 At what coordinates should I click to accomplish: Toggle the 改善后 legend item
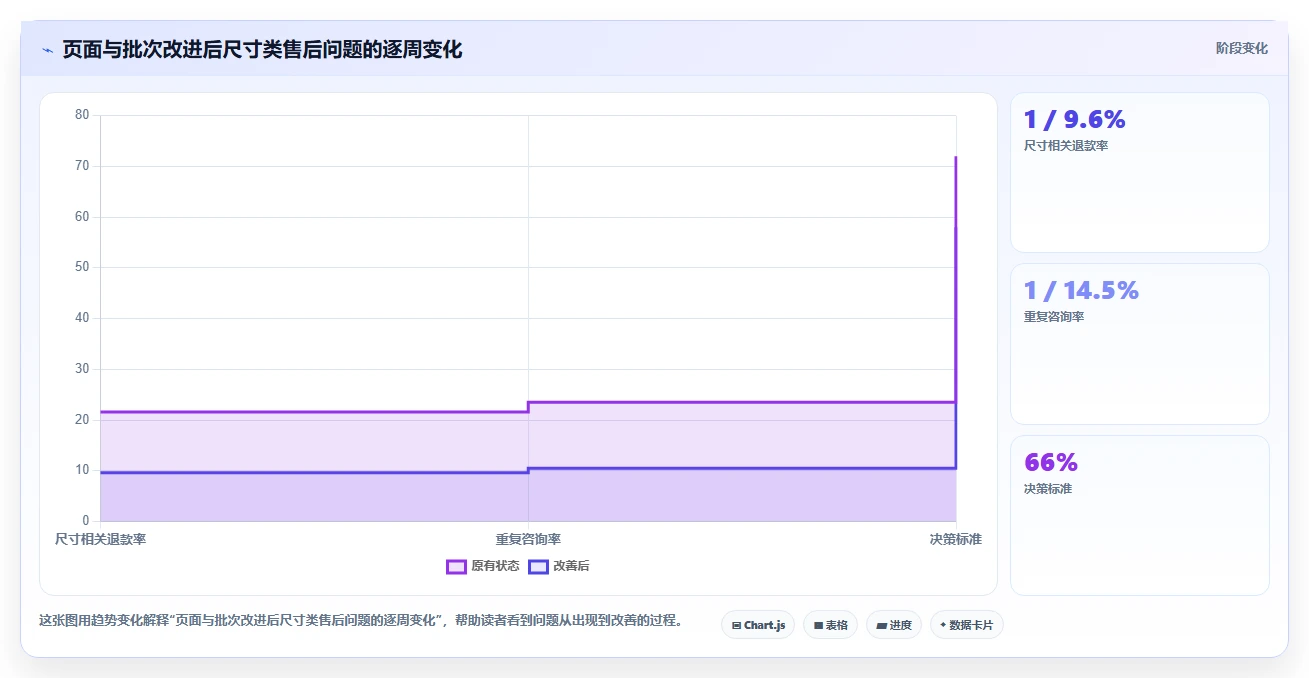click(559, 566)
